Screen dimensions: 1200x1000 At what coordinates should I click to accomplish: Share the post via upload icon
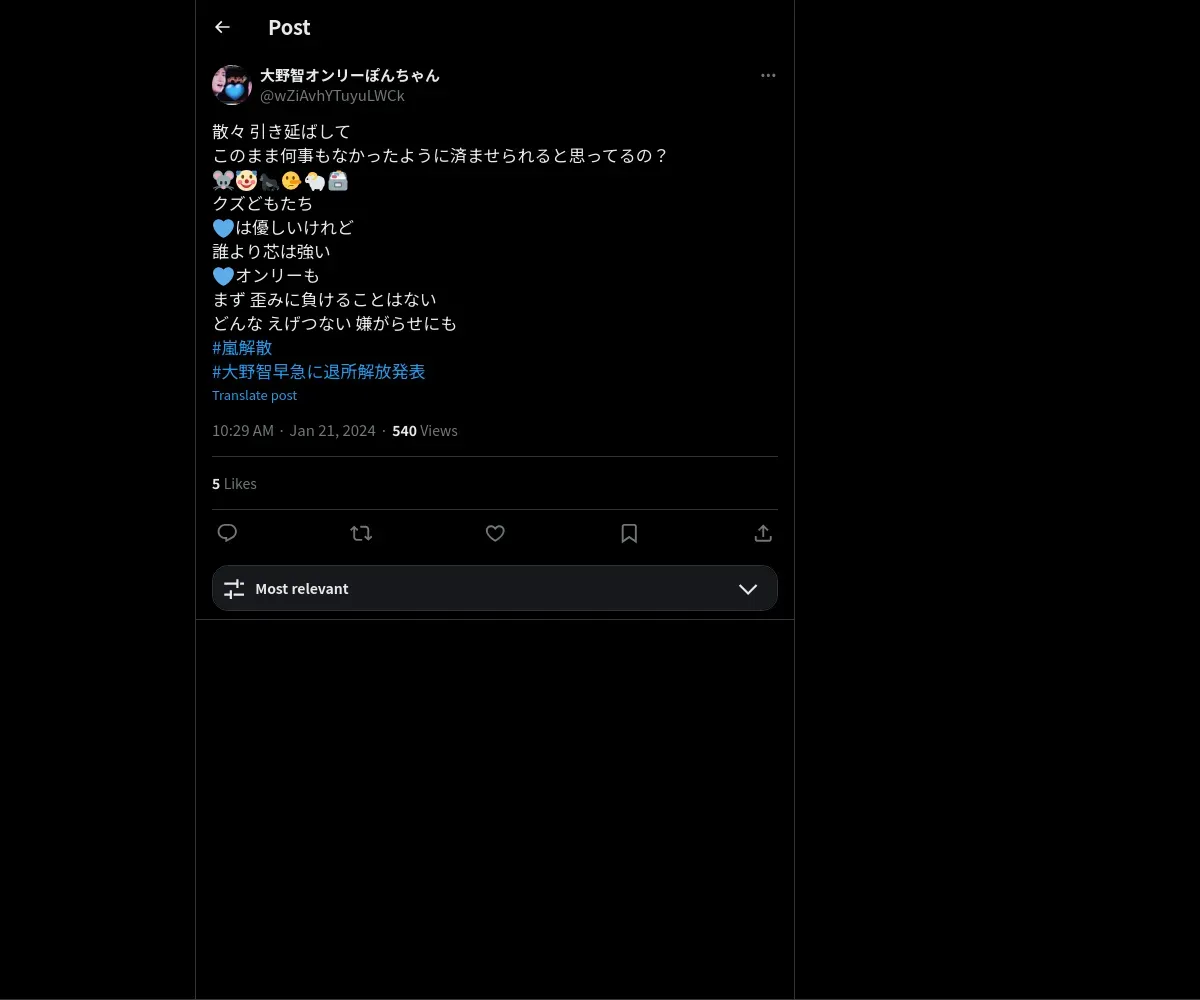click(763, 533)
